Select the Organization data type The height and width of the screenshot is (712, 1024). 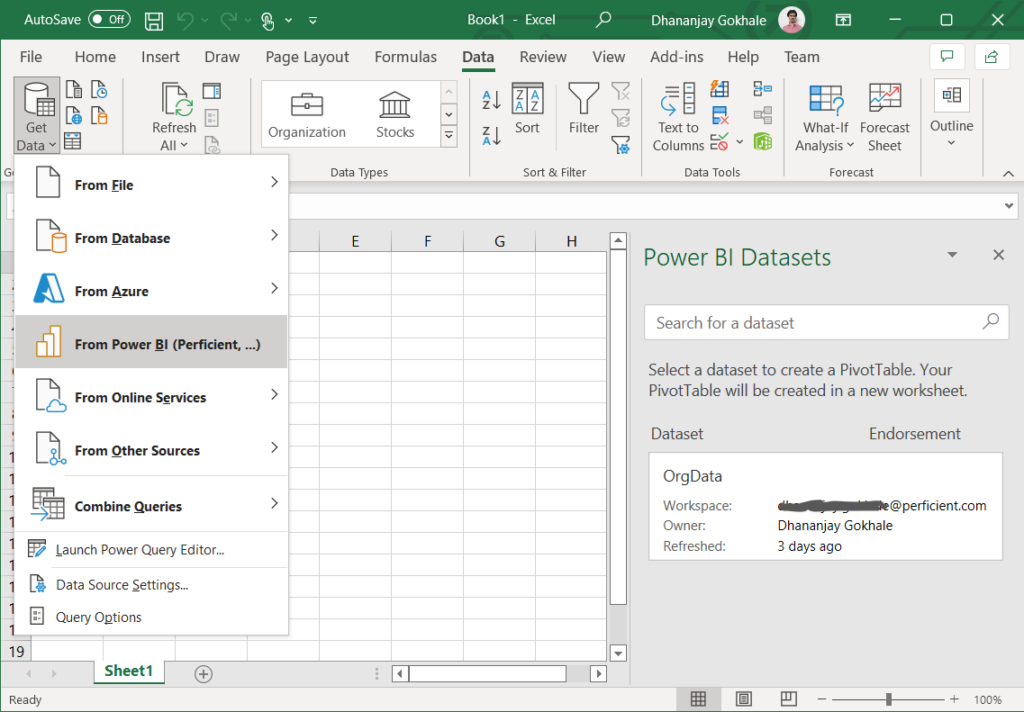pyautogui.click(x=306, y=113)
